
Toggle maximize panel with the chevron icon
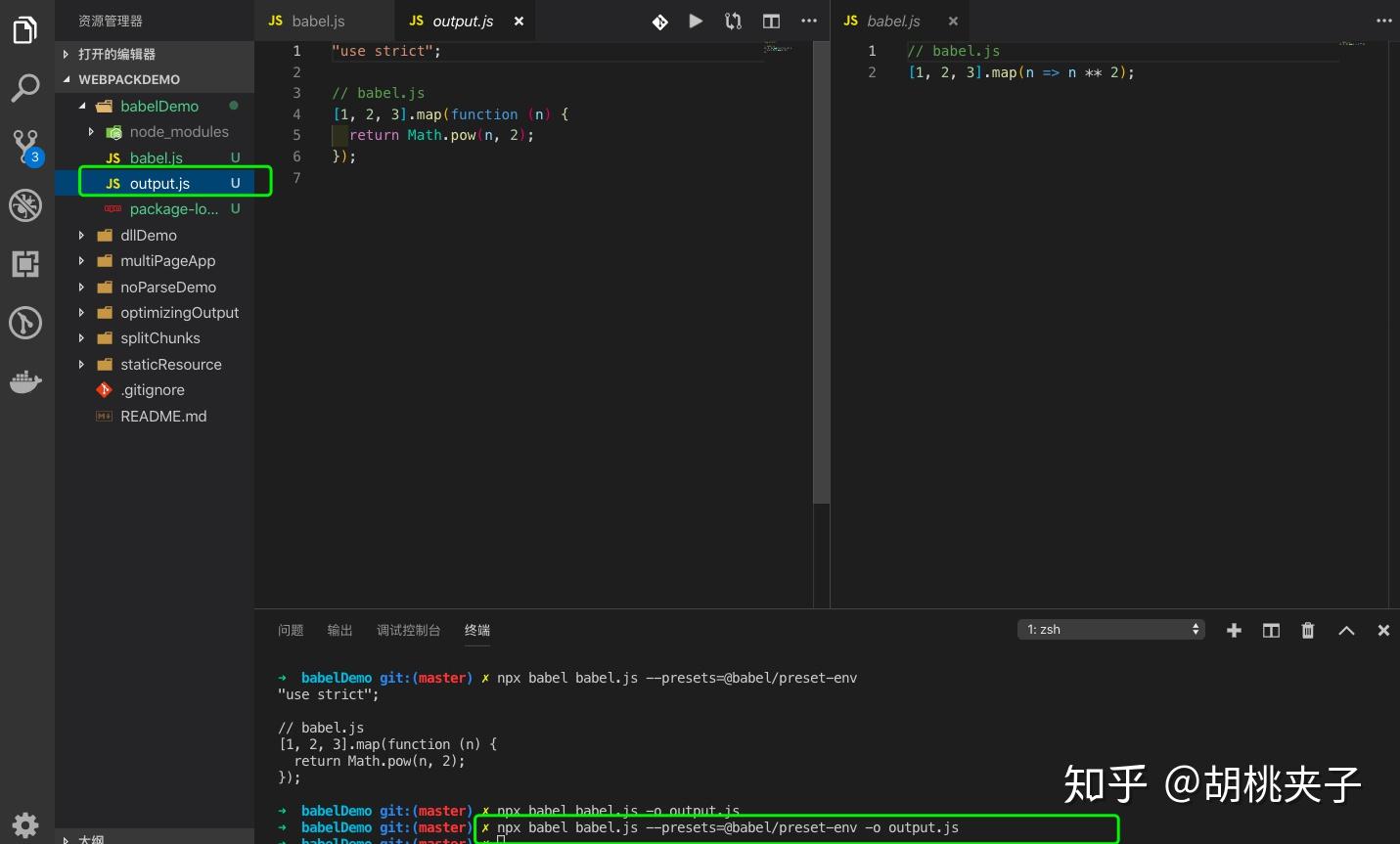tap(1346, 630)
